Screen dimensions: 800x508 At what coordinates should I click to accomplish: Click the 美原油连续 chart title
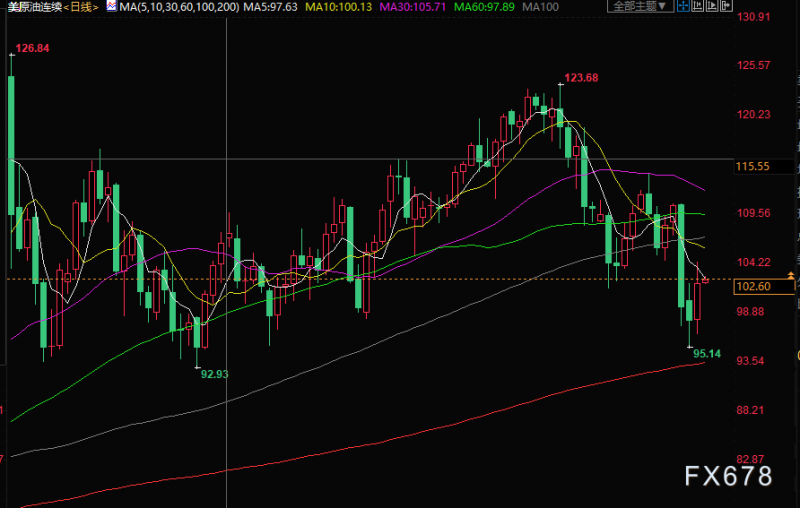34,7
